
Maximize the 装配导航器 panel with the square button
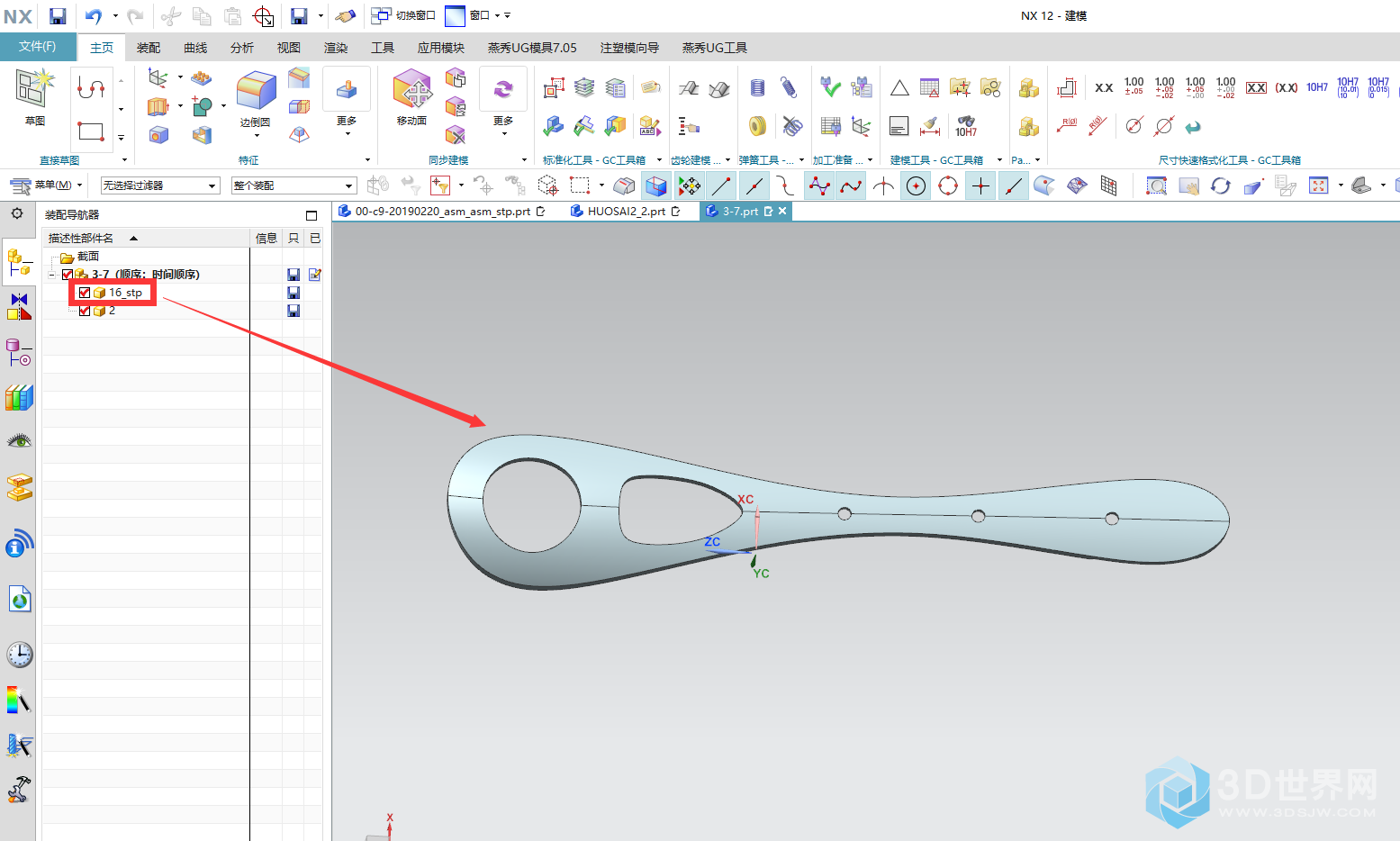click(x=312, y=215)
